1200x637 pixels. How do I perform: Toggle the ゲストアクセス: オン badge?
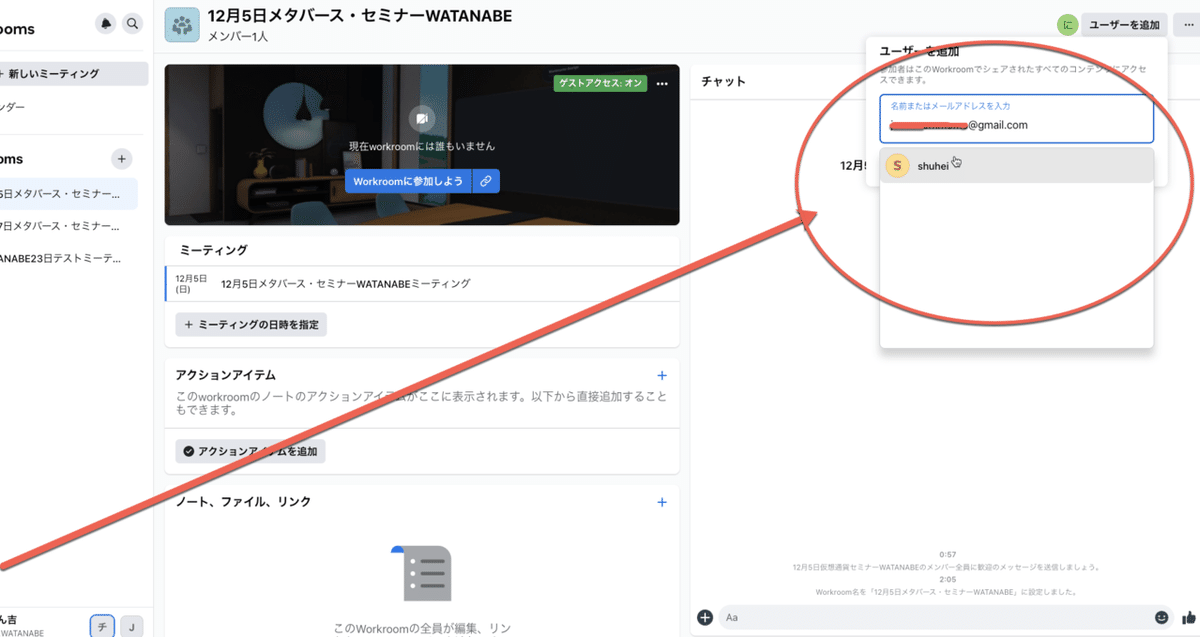(x=600, y=84)
